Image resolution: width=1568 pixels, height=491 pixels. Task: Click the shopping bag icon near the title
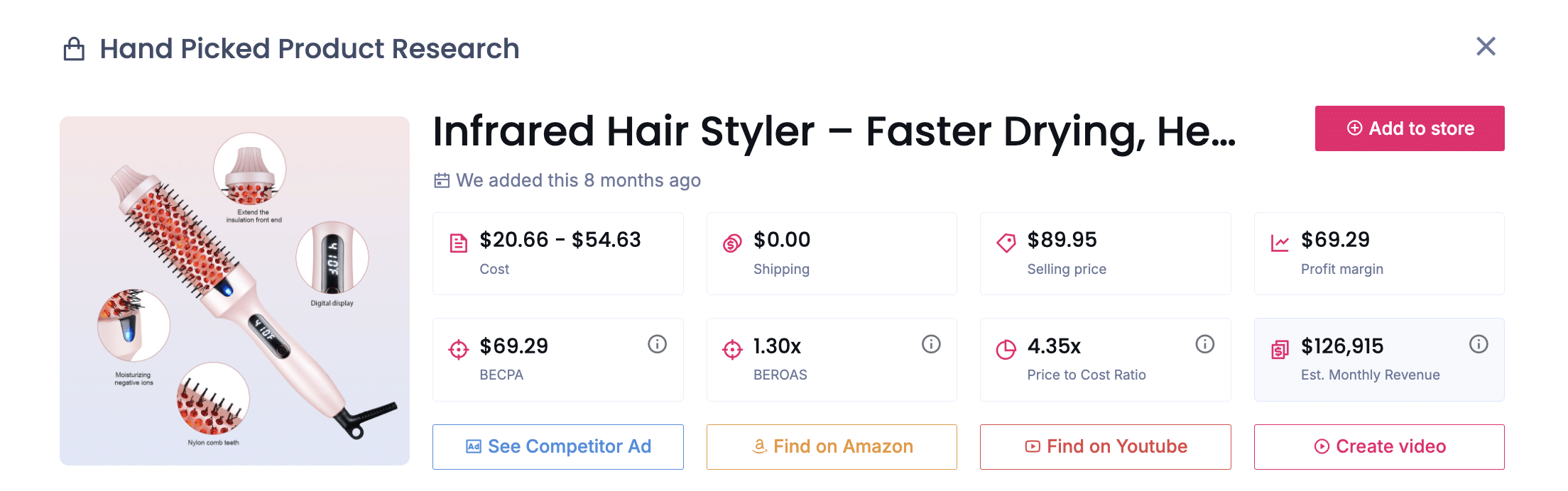click(73, 48)
